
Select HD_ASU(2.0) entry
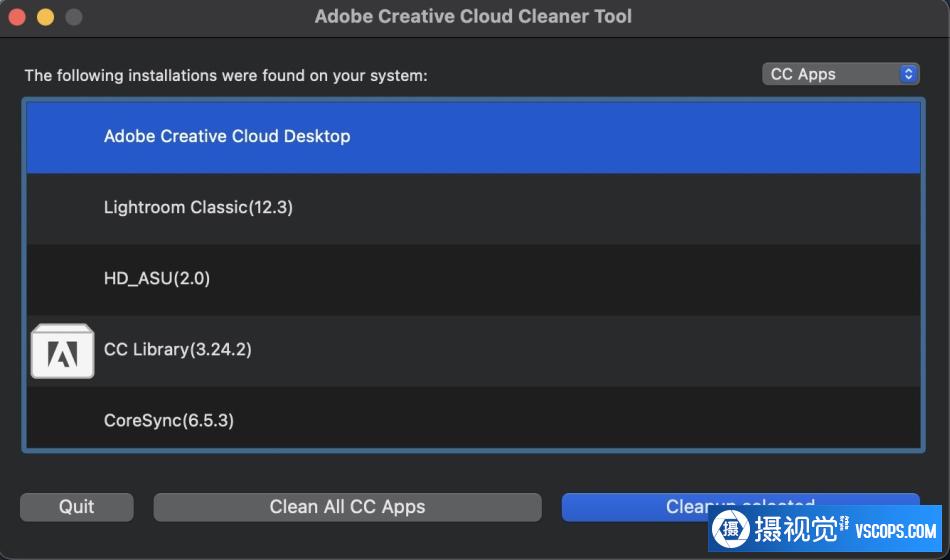tap(473, 279)
